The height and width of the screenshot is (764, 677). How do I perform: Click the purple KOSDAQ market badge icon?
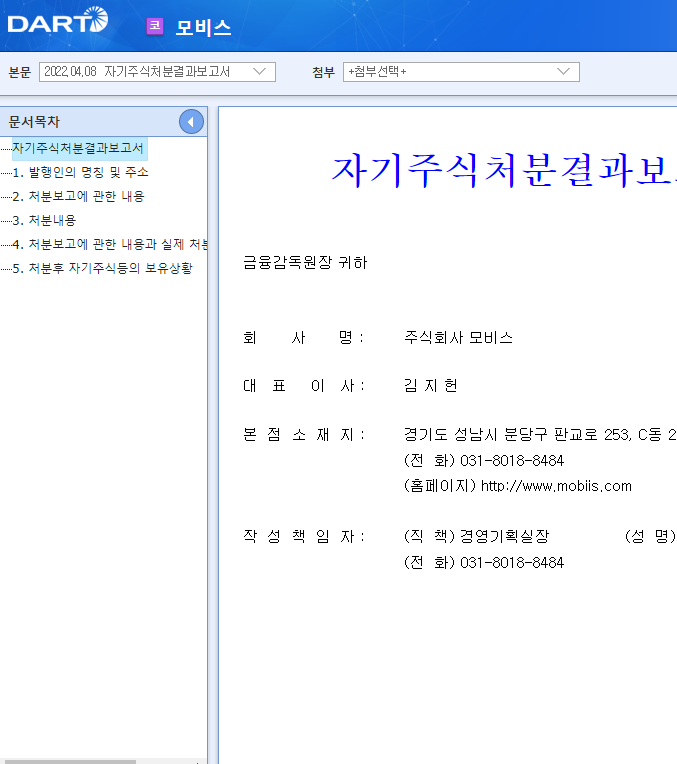155,26
